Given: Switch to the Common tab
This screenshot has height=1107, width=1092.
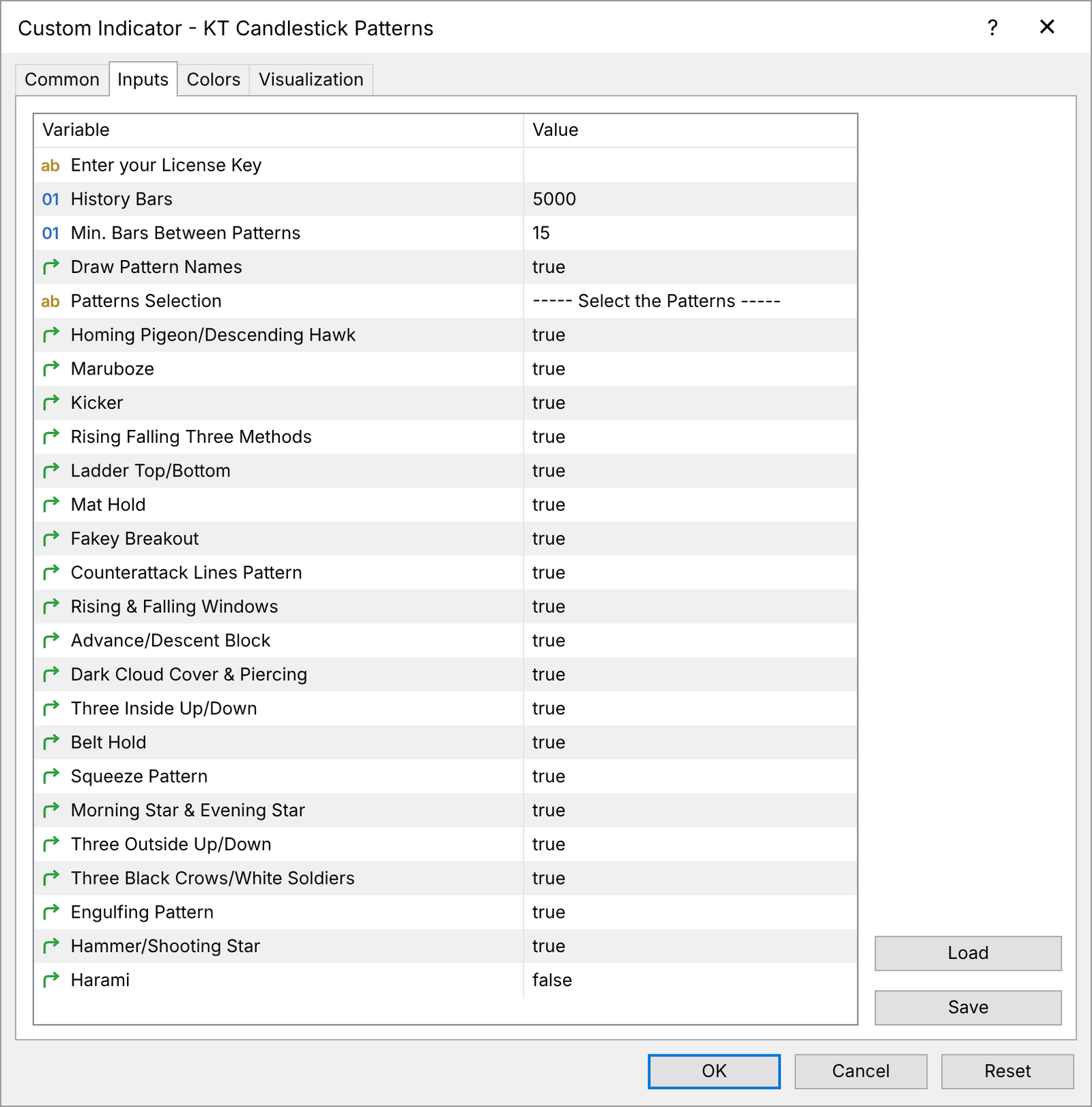Looking at the screenshot, I should pyautogui.click(x=62, y=80).
